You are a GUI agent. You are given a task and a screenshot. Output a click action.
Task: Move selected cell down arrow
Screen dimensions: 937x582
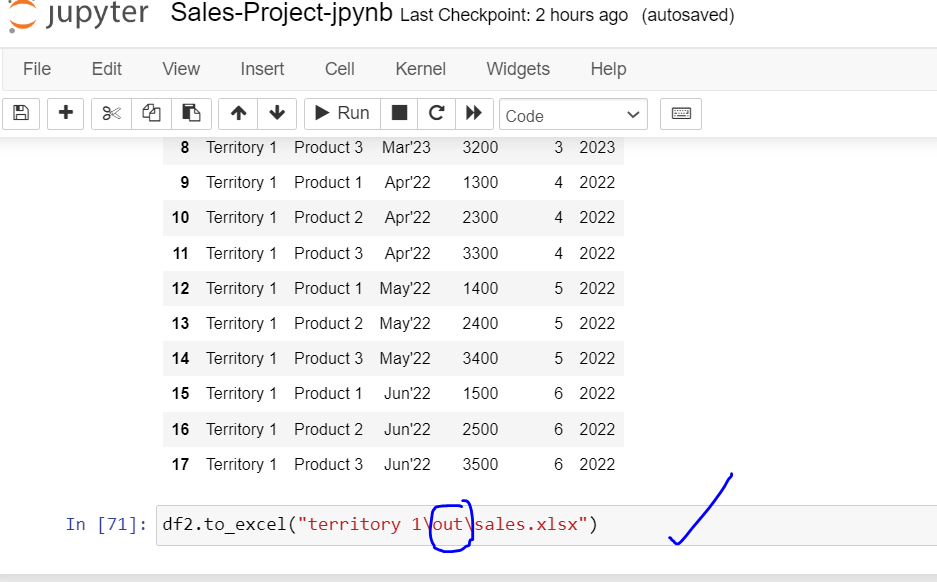(x=277, y=113)
